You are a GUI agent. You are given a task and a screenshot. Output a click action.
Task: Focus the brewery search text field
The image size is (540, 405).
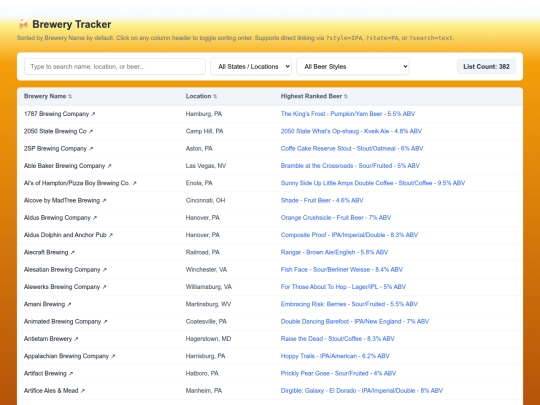pyautogui.click(x=115, y=66)
